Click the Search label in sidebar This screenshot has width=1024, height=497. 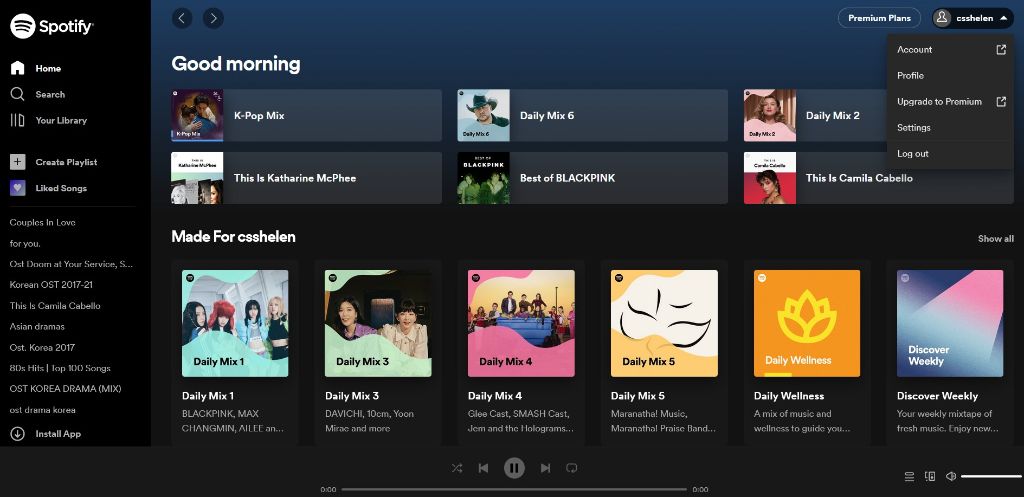(50, 95)
